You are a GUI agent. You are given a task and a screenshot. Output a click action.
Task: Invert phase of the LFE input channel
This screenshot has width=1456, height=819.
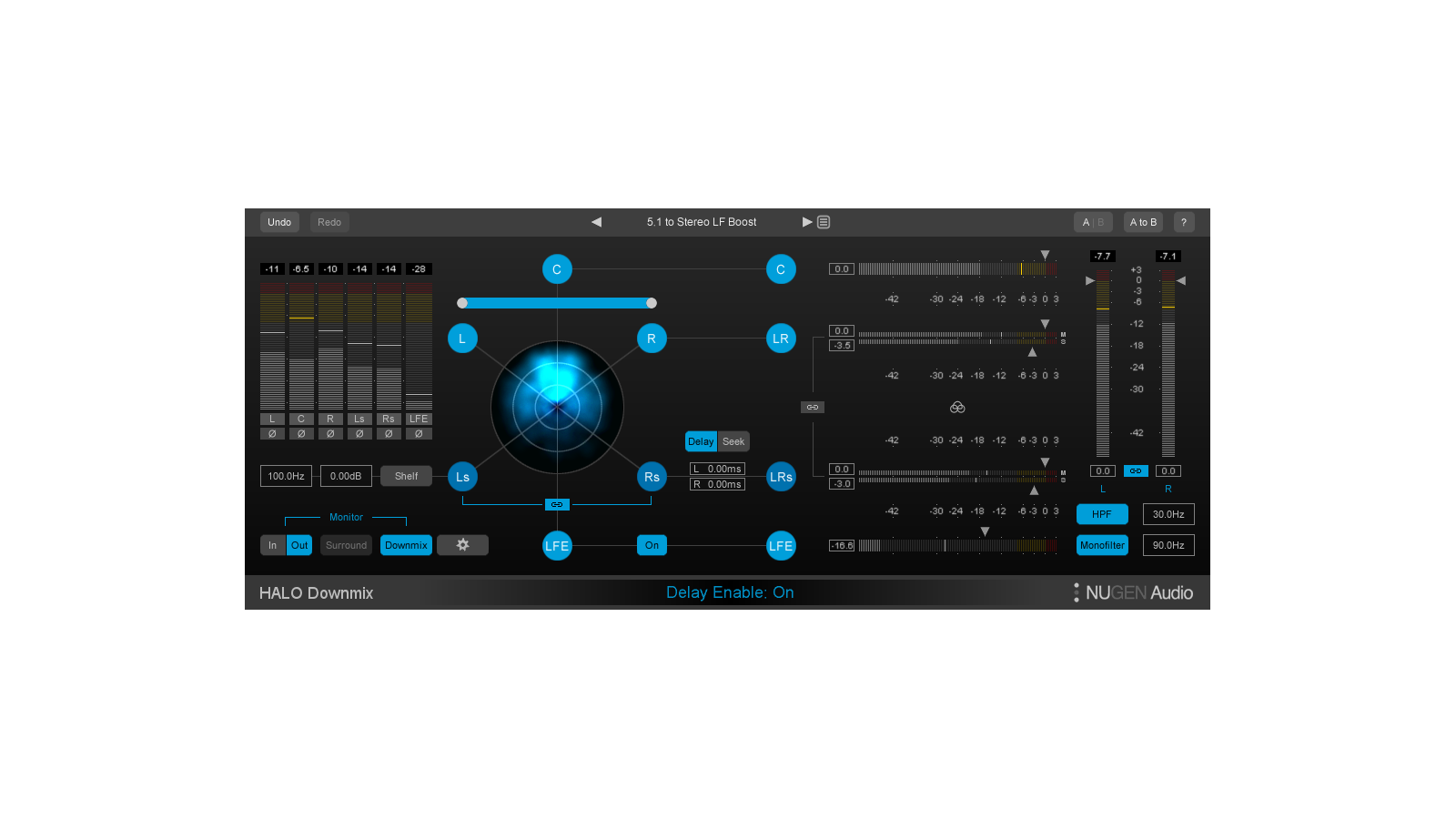tap(419, 434)
